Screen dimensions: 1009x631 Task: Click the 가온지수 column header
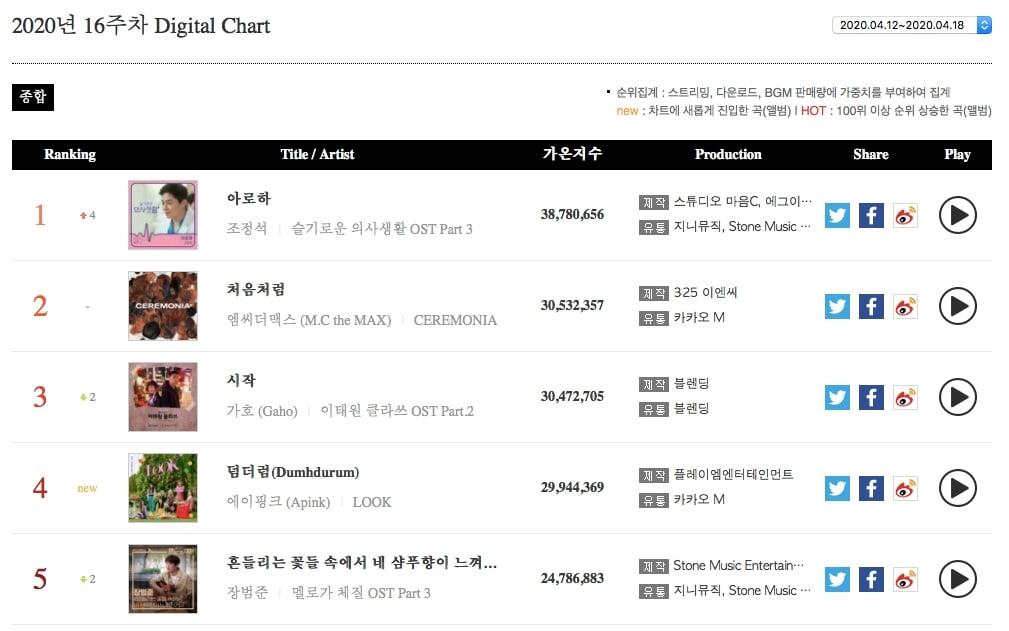coord(572,154)
